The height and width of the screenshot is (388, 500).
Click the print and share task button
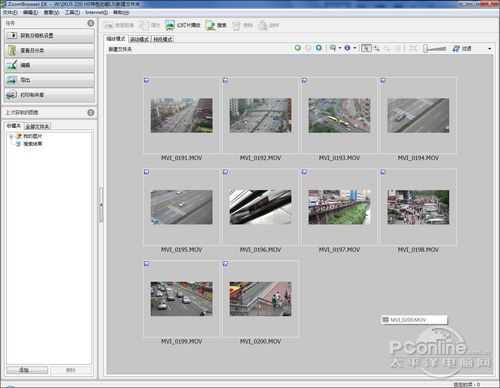click(x=50, y=95)
